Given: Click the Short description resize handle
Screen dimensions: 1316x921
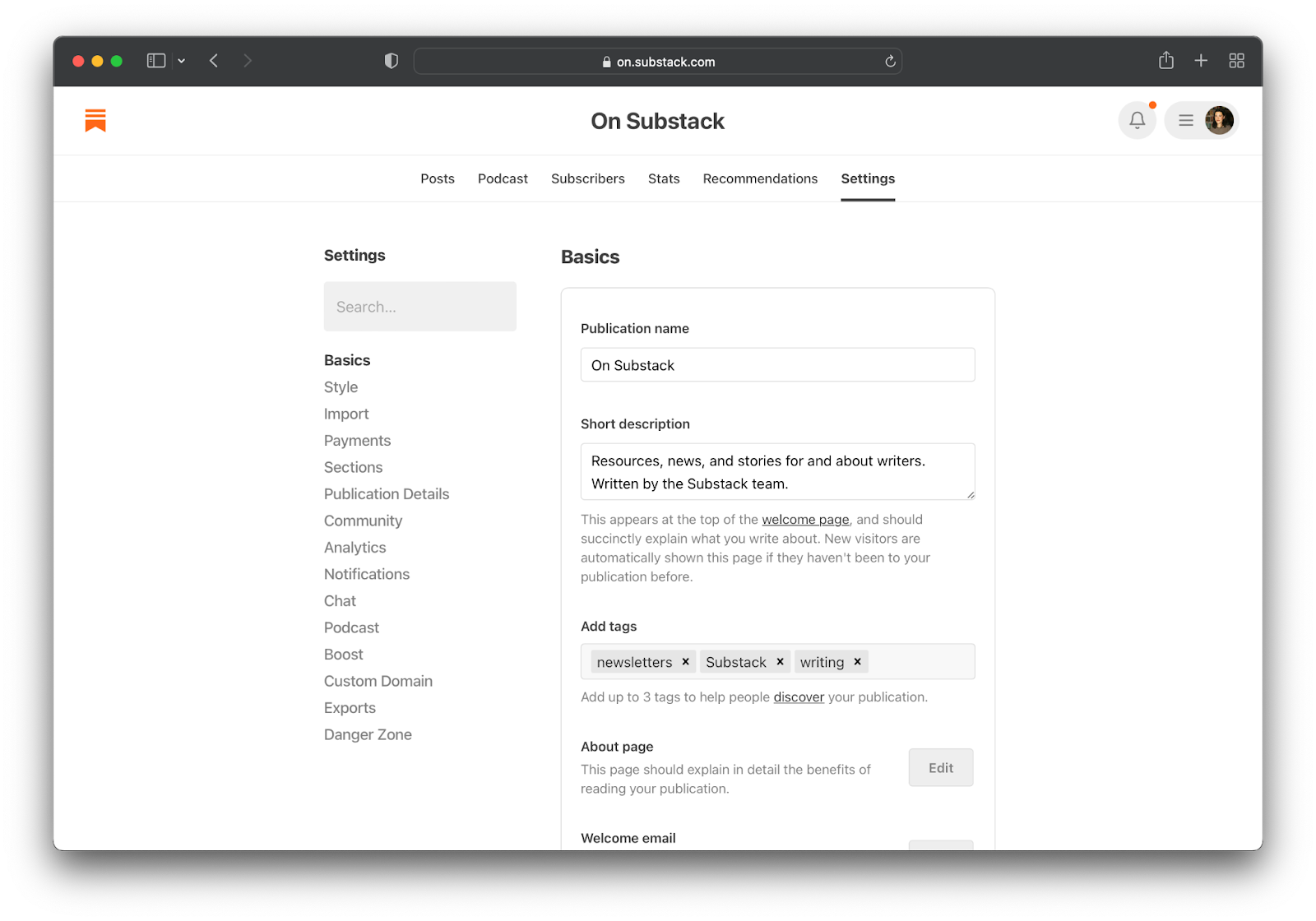Looking at the screenshot, I should click(971, 495).
